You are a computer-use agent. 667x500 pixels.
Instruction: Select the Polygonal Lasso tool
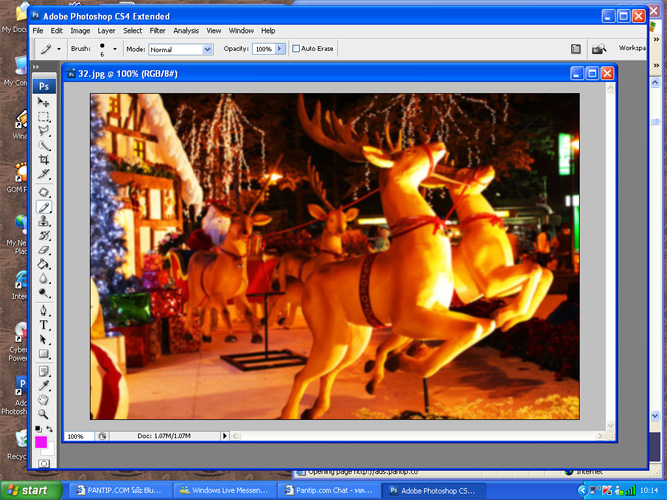43,131
